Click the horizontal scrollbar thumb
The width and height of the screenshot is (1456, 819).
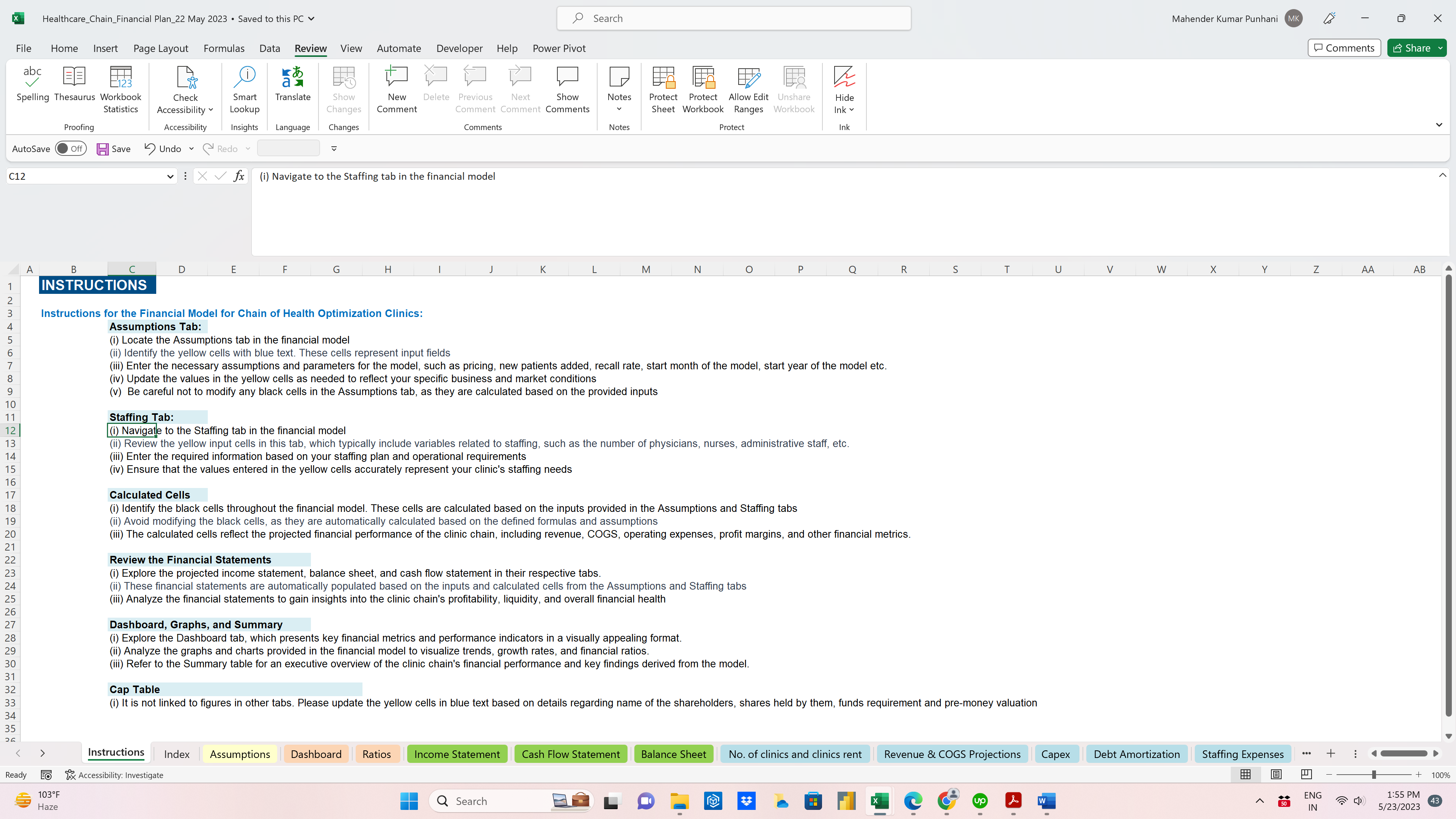[1403, 753]
